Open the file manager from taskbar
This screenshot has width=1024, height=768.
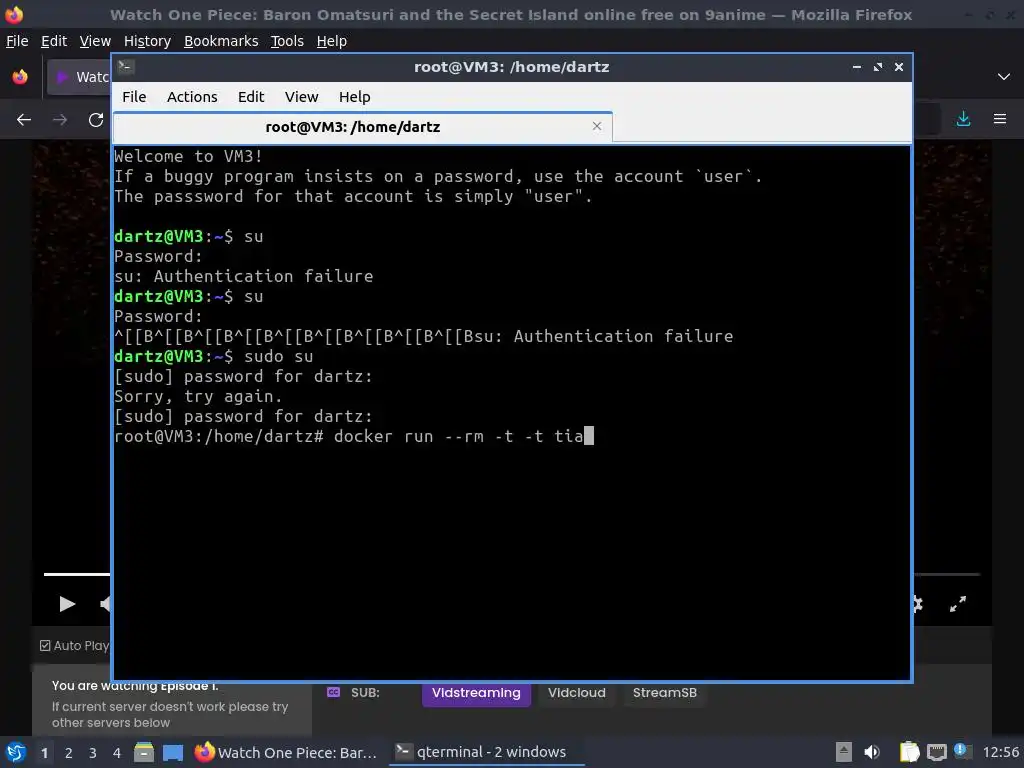click(144, 752)
